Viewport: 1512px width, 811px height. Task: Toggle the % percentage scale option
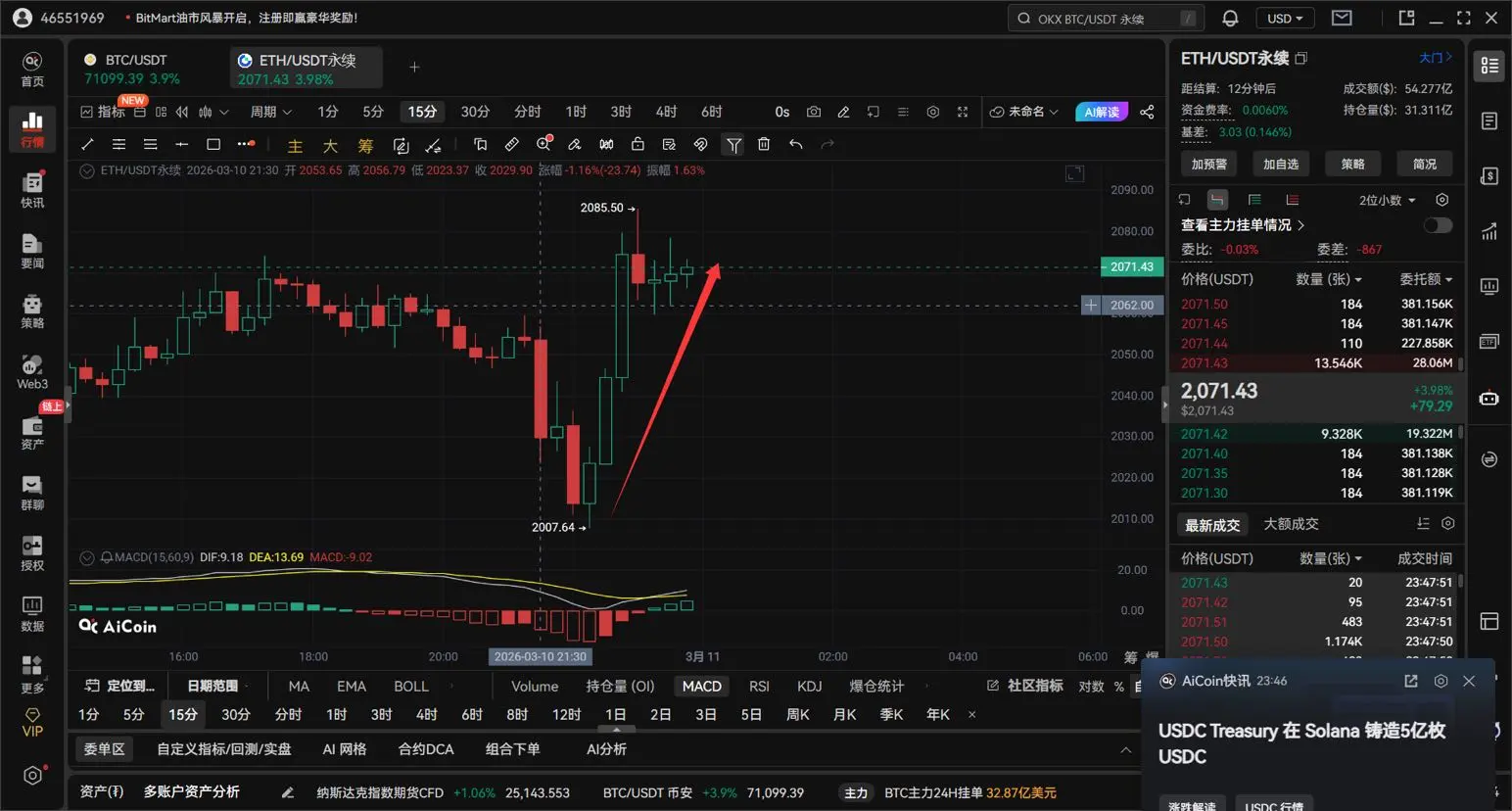pyautogui.click(x=1119, y=687)
